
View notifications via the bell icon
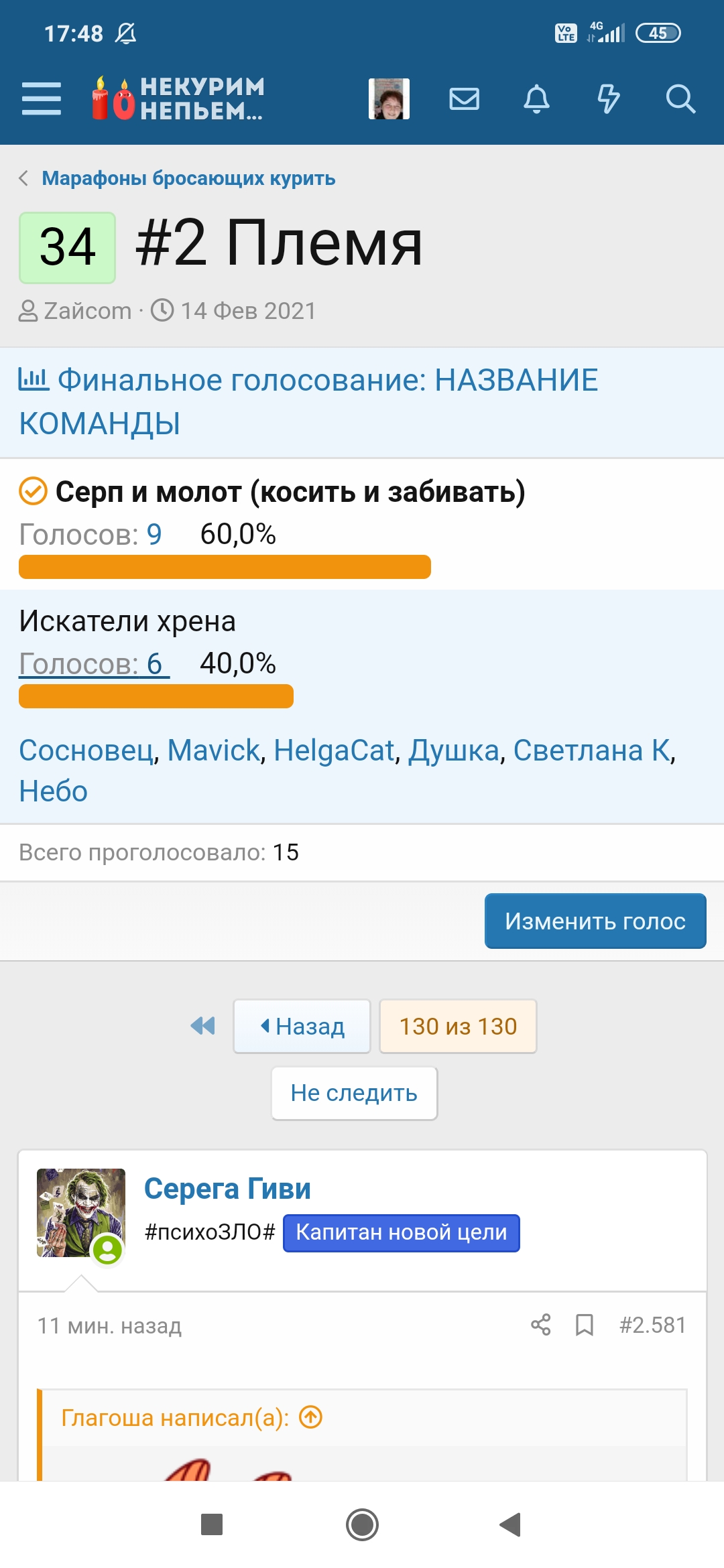click(x=537, y=99)
